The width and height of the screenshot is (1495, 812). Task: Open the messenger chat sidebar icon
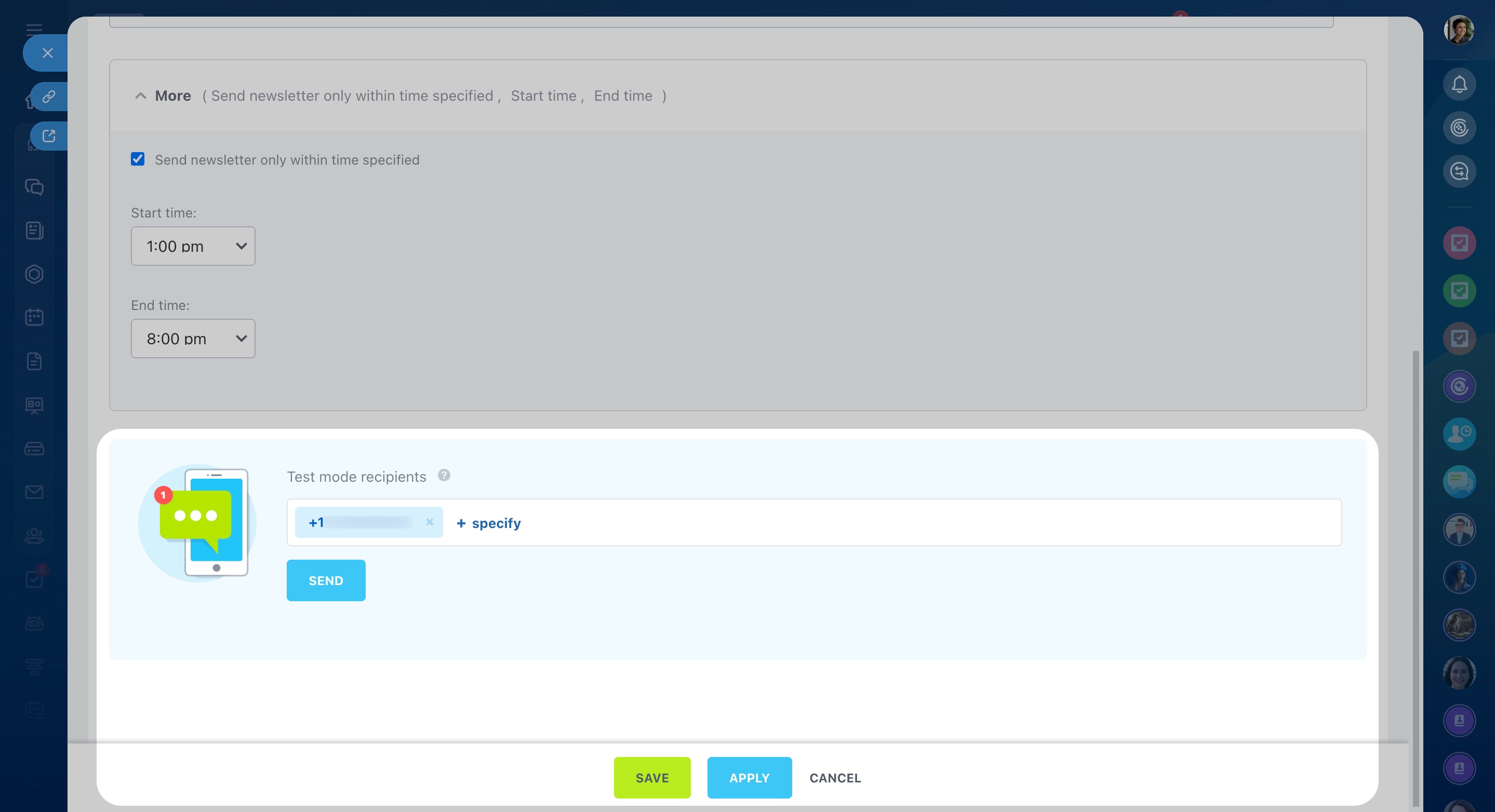pos(34,187)
